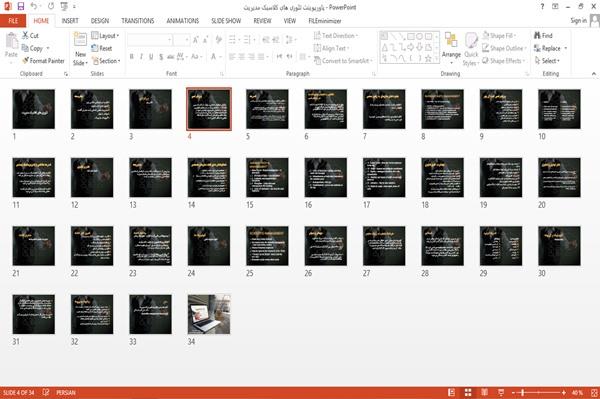Click the Sign in link
The height and width of the screenshot is (399, 600).
[578, 21]
